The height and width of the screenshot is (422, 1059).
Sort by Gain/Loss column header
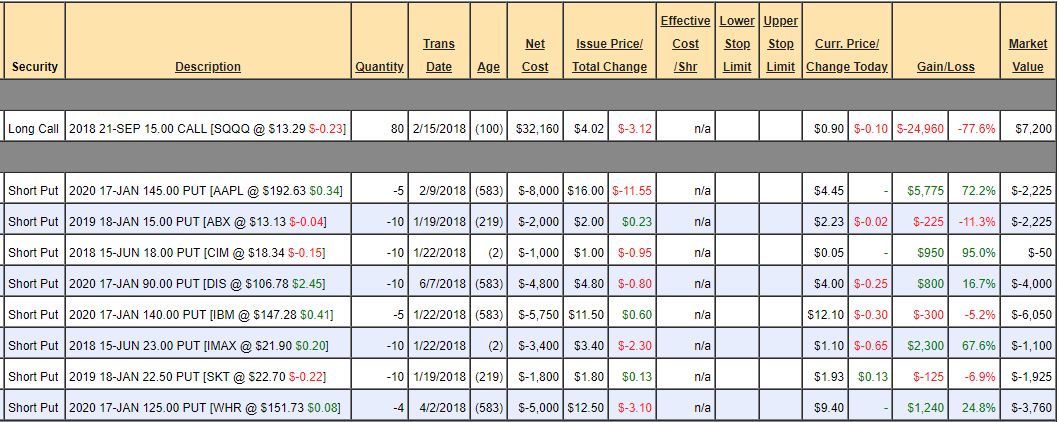(945, 67)
